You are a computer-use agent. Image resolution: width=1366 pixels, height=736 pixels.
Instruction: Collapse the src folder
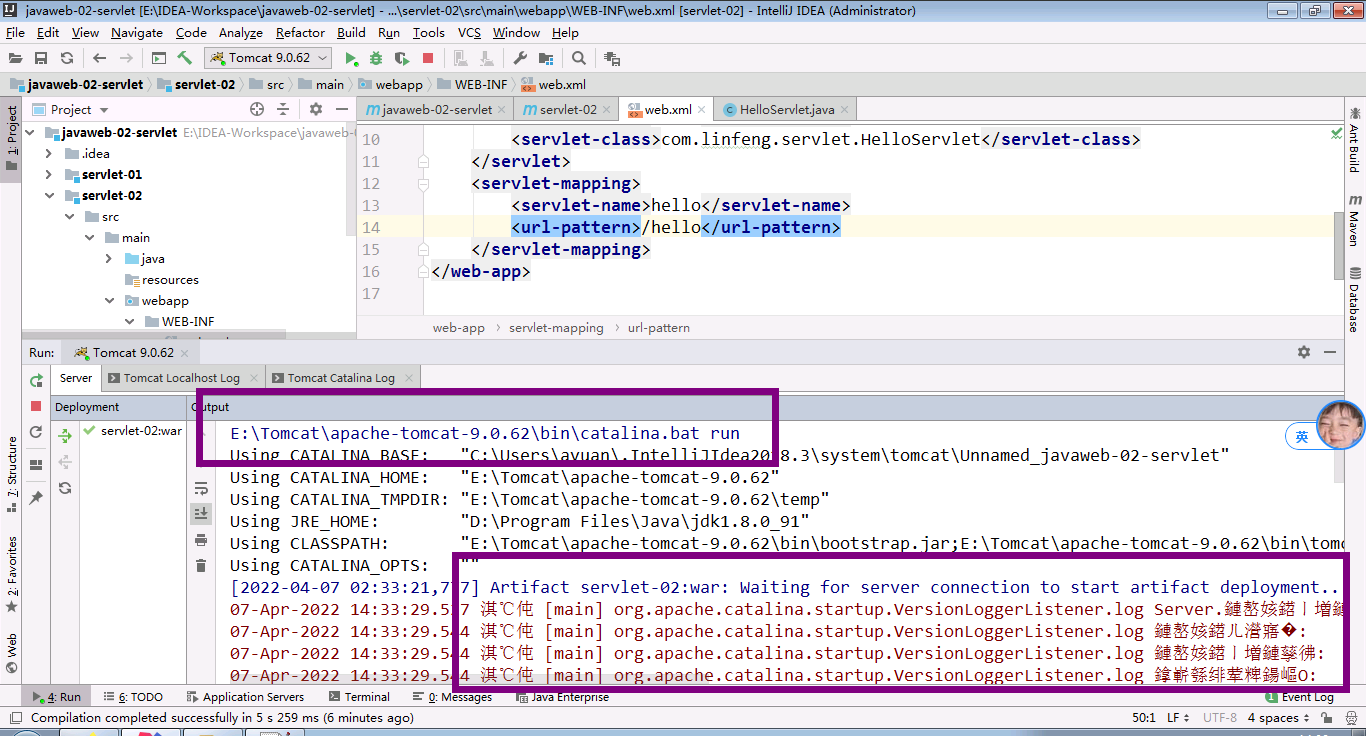pos(70,216)
